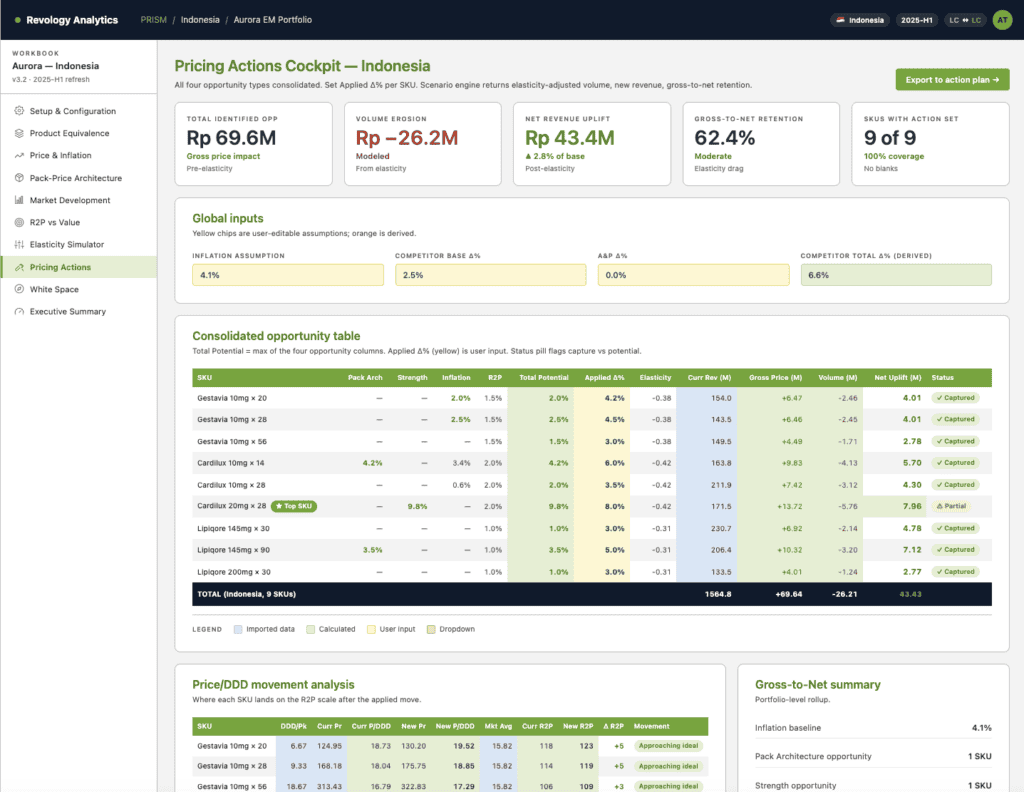Open Setup & Configuration page

[78, 111]
